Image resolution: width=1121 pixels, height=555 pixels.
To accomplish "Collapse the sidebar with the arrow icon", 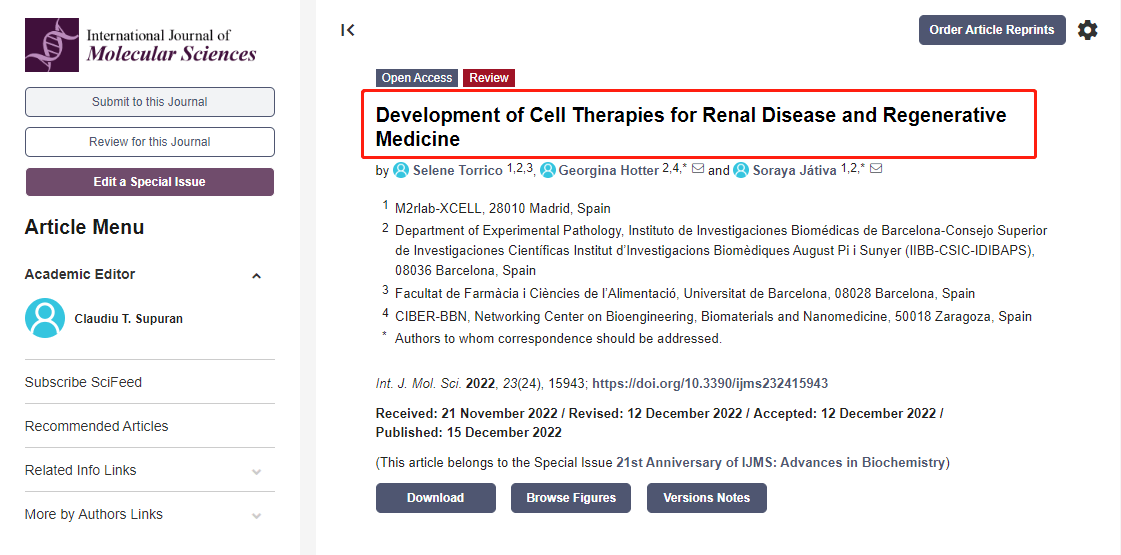I will click(348, 30).
